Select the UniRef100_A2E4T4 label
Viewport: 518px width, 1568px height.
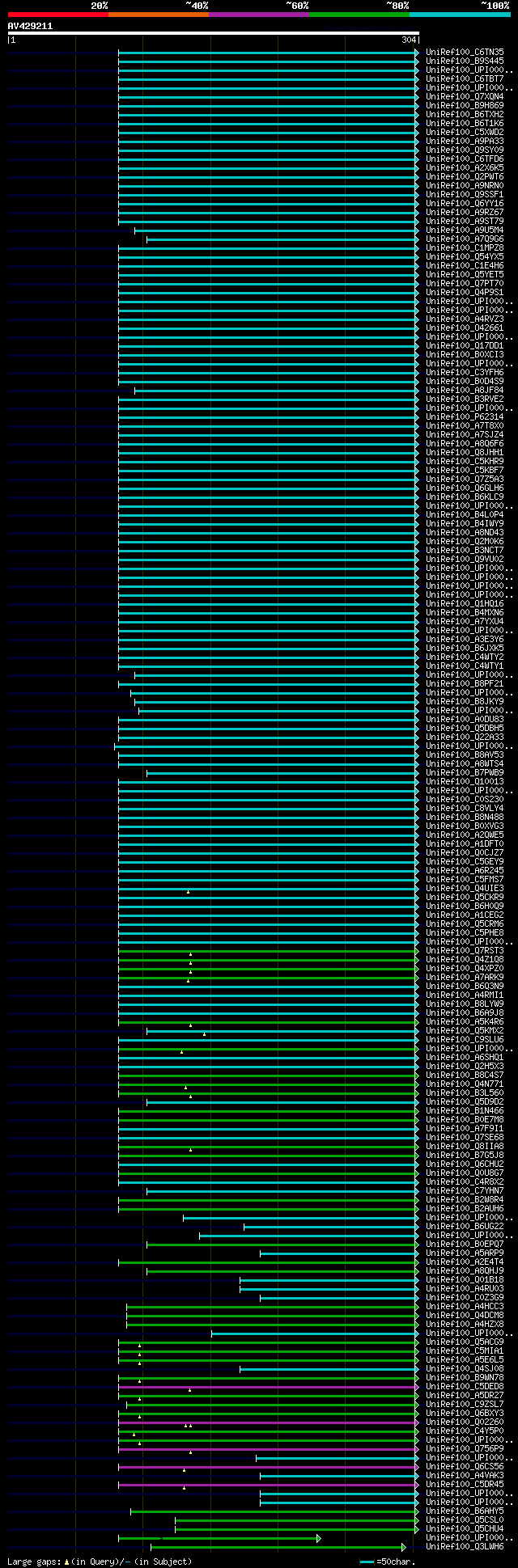465,1262
